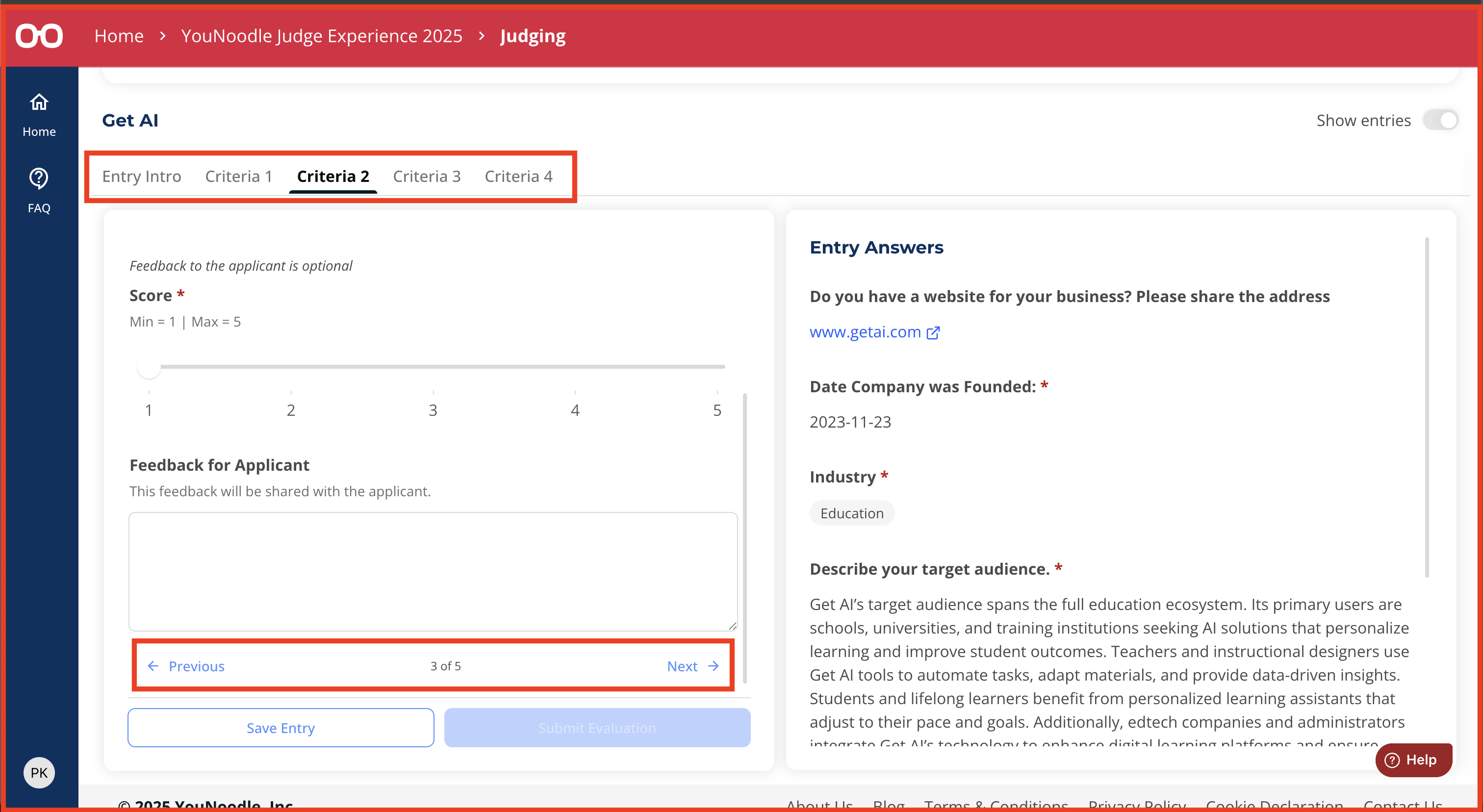1483x812 pixels.
Task: Click the right arrow next to Next
Action: (x=714, y=666)
